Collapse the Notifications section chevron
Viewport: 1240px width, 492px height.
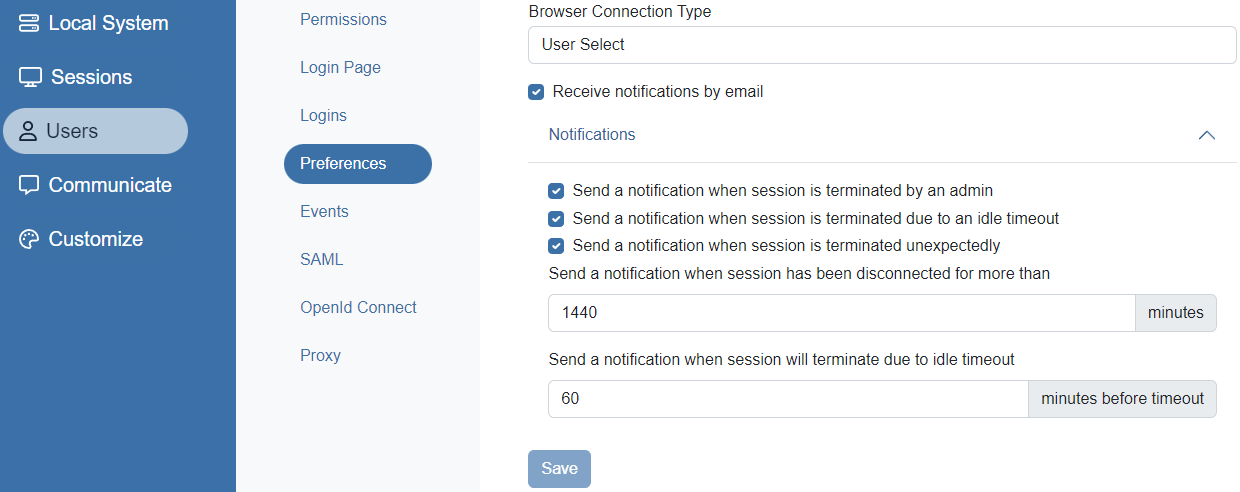pos(1206,135)
